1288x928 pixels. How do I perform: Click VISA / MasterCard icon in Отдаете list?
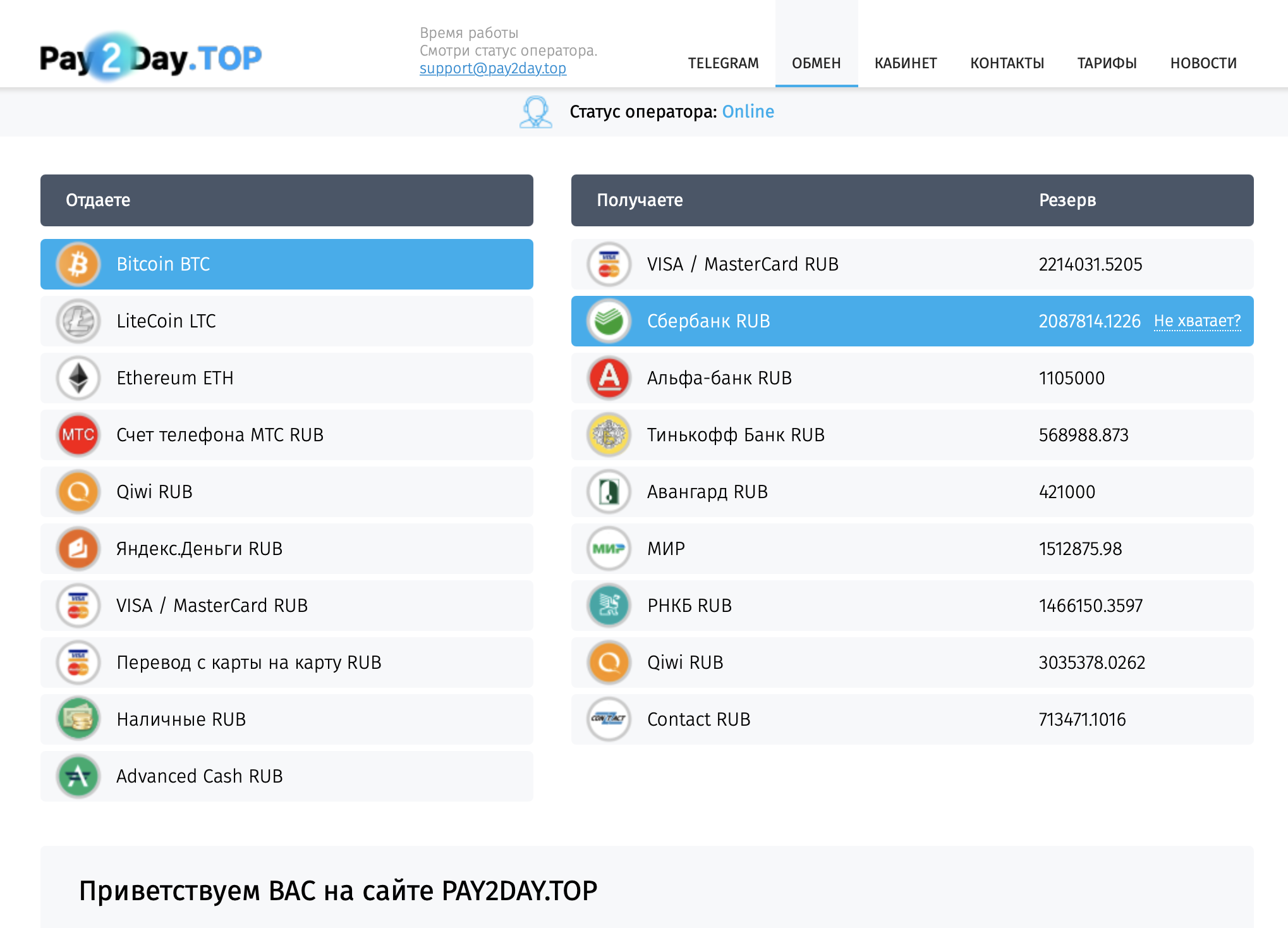(x=78, y=606)
